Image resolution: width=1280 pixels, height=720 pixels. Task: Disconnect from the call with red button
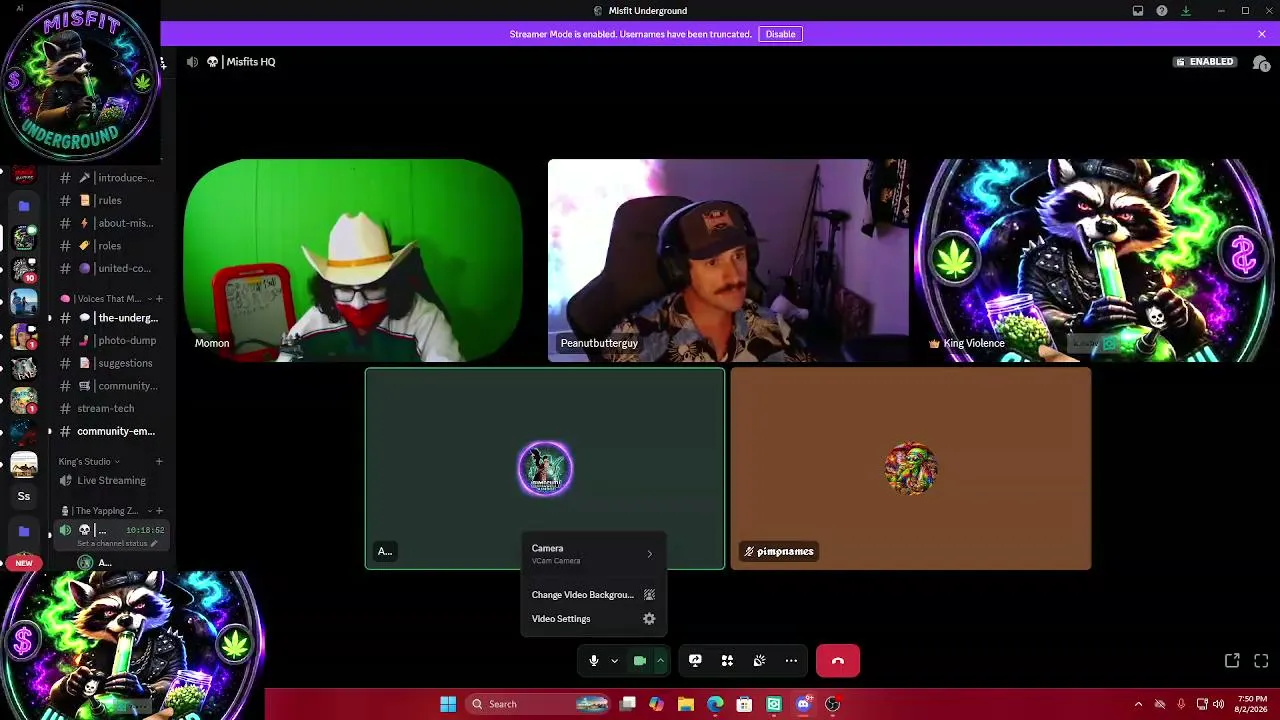click(838, 661)
